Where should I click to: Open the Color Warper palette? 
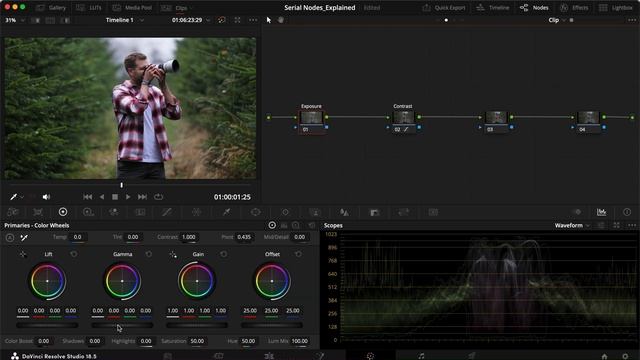[196, 212]
